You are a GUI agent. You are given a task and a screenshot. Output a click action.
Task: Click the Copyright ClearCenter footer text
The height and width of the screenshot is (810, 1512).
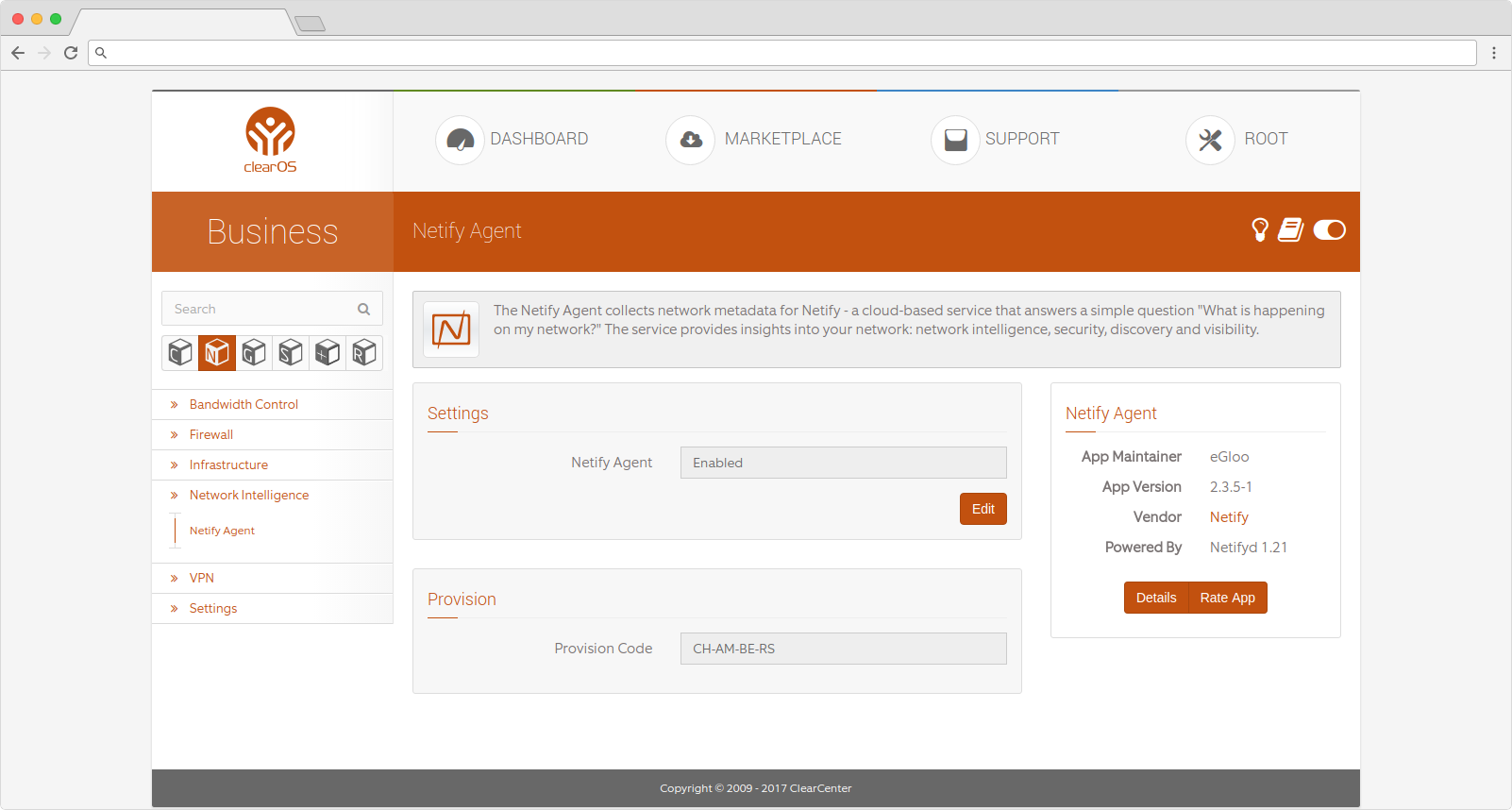pos(755,788)
